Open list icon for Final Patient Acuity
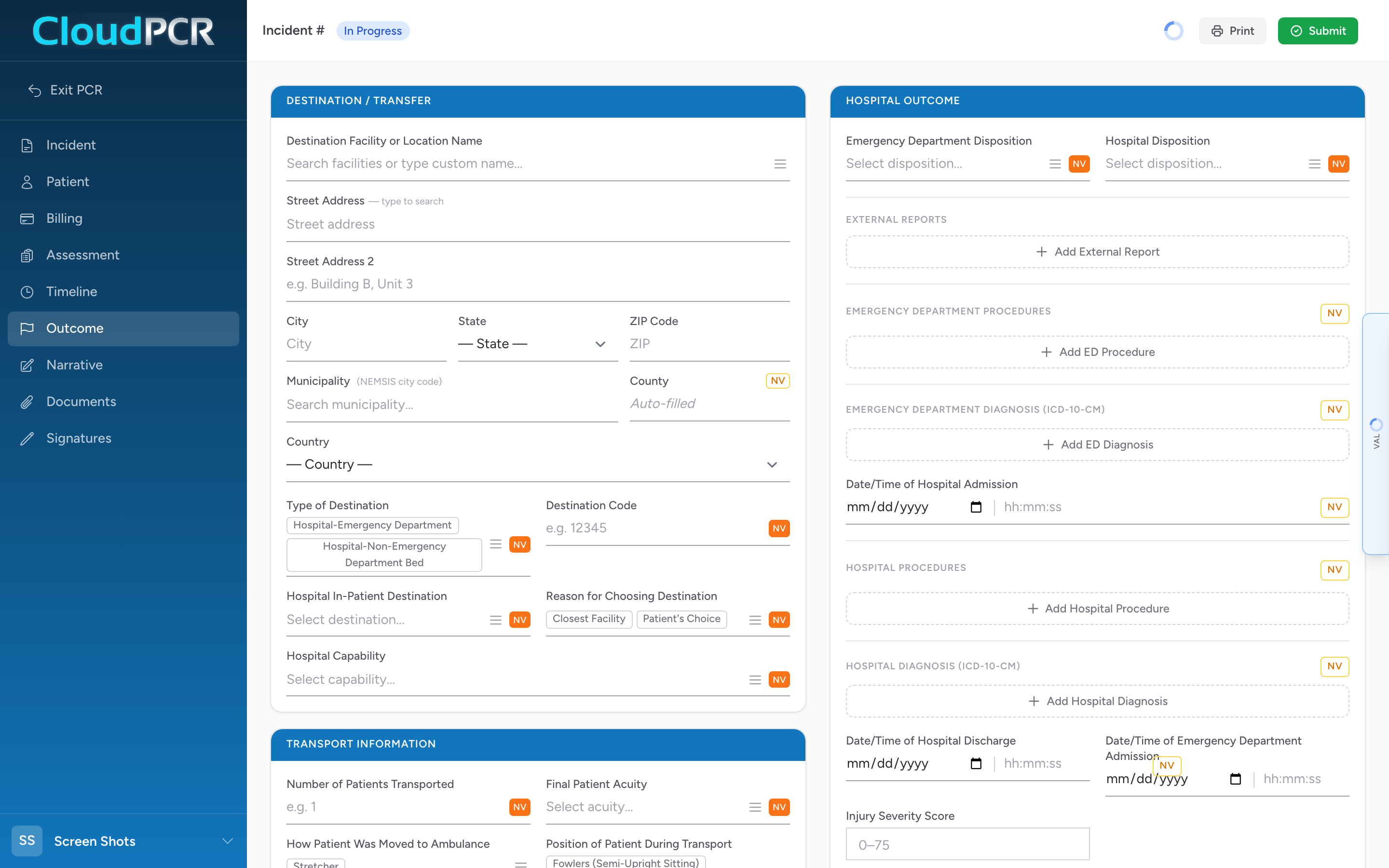 pyautogui.click(x=755, y=807)
